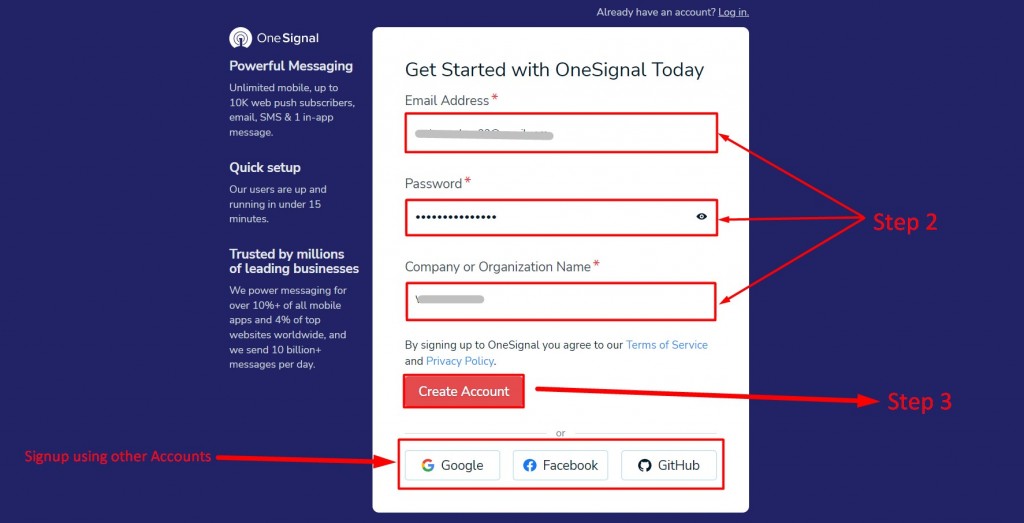Sign up with GitHub button
The width and height of the screenshot is (1024, 523).
coord(669,466)
